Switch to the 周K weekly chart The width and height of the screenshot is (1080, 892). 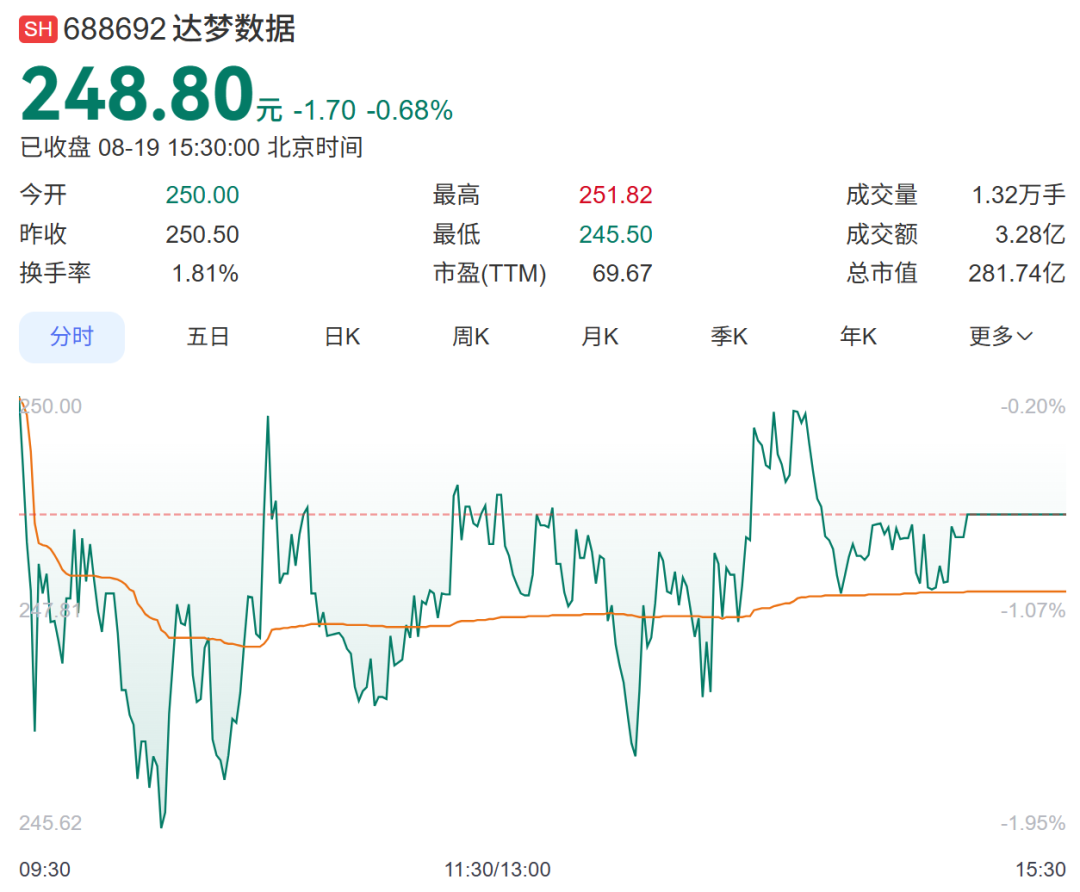[471, 337]
